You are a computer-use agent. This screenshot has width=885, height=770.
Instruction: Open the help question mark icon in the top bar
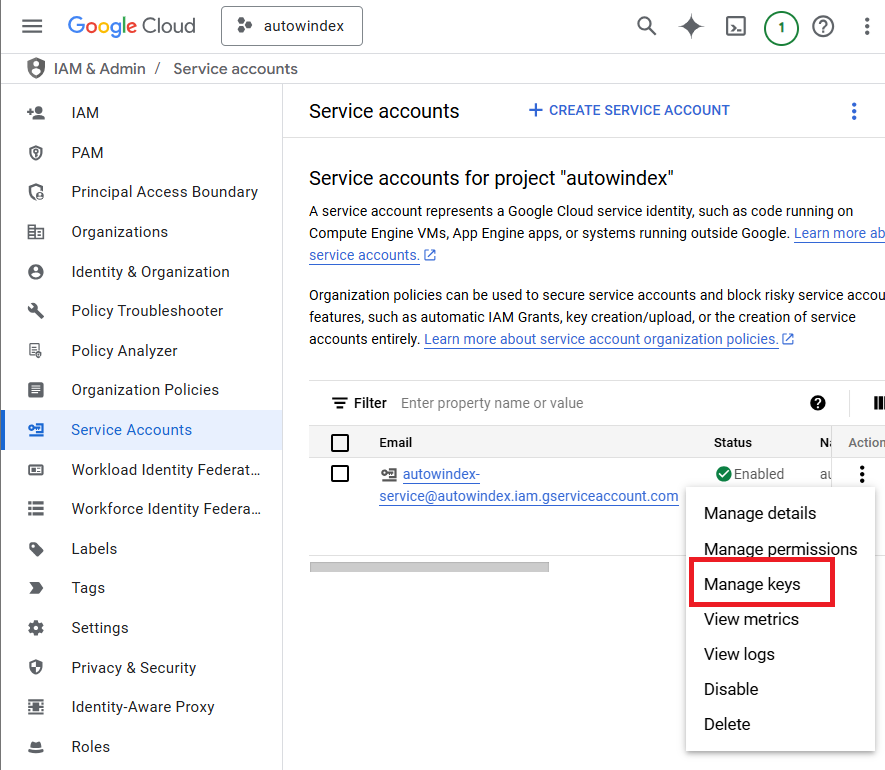(x=823, y=27)
